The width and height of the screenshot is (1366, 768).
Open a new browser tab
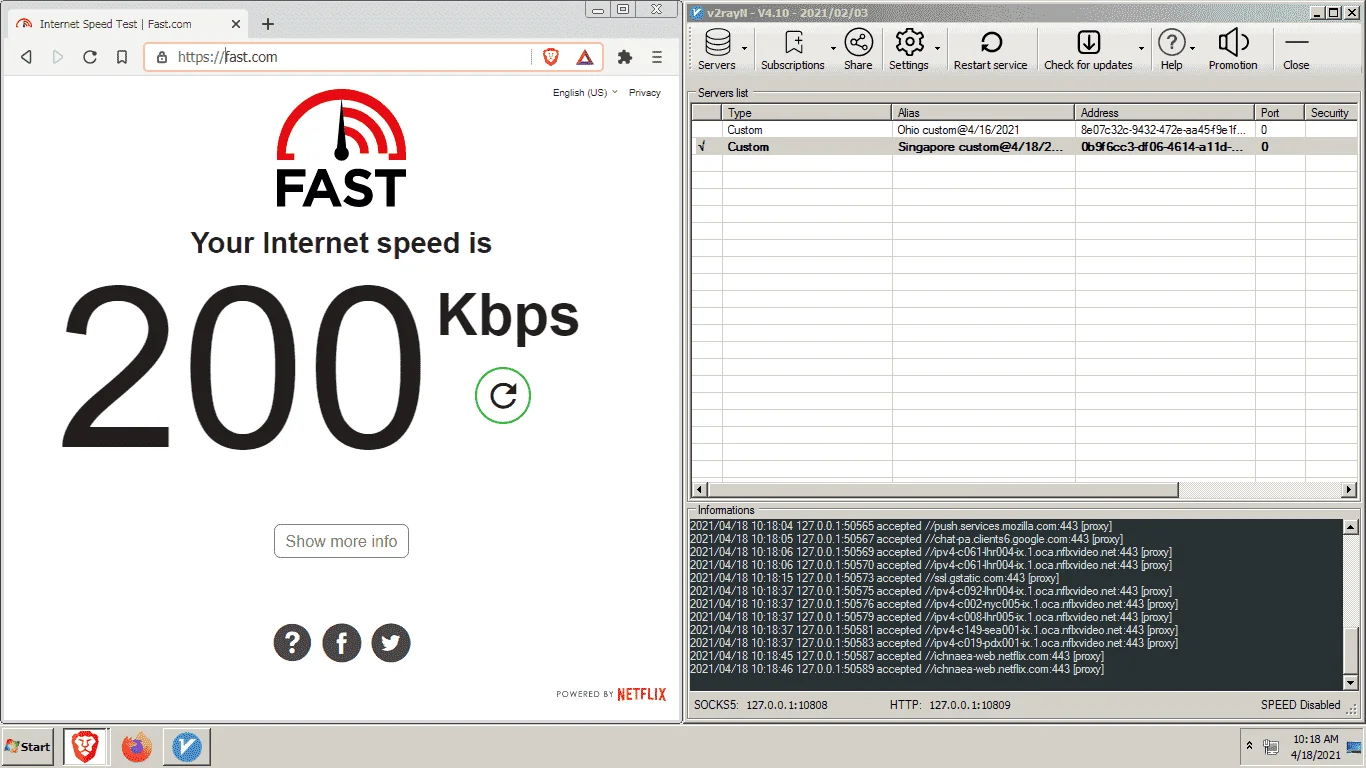pos(268,24)
